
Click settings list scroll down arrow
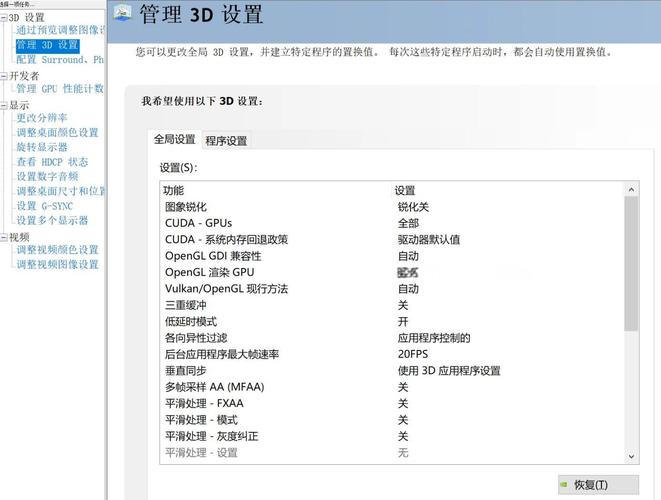pyautogui.click(x=631, y=457)
